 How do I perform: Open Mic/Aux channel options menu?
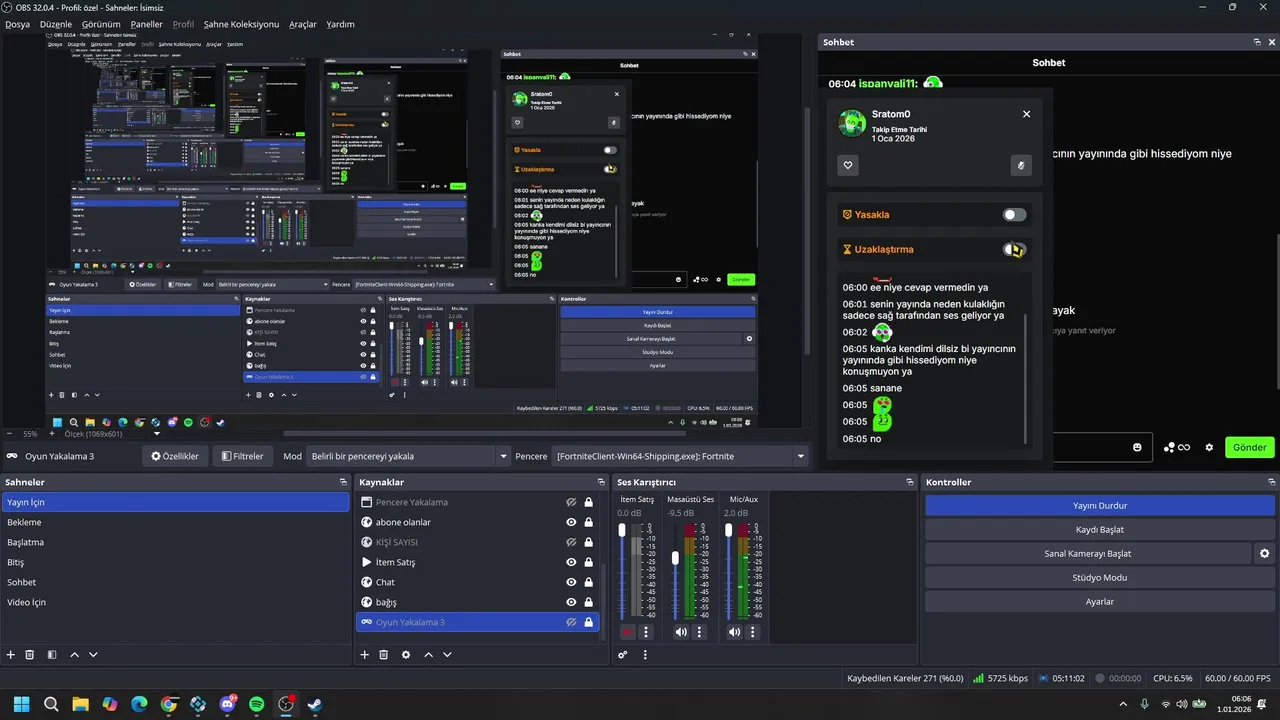click(x=752, y=632)
